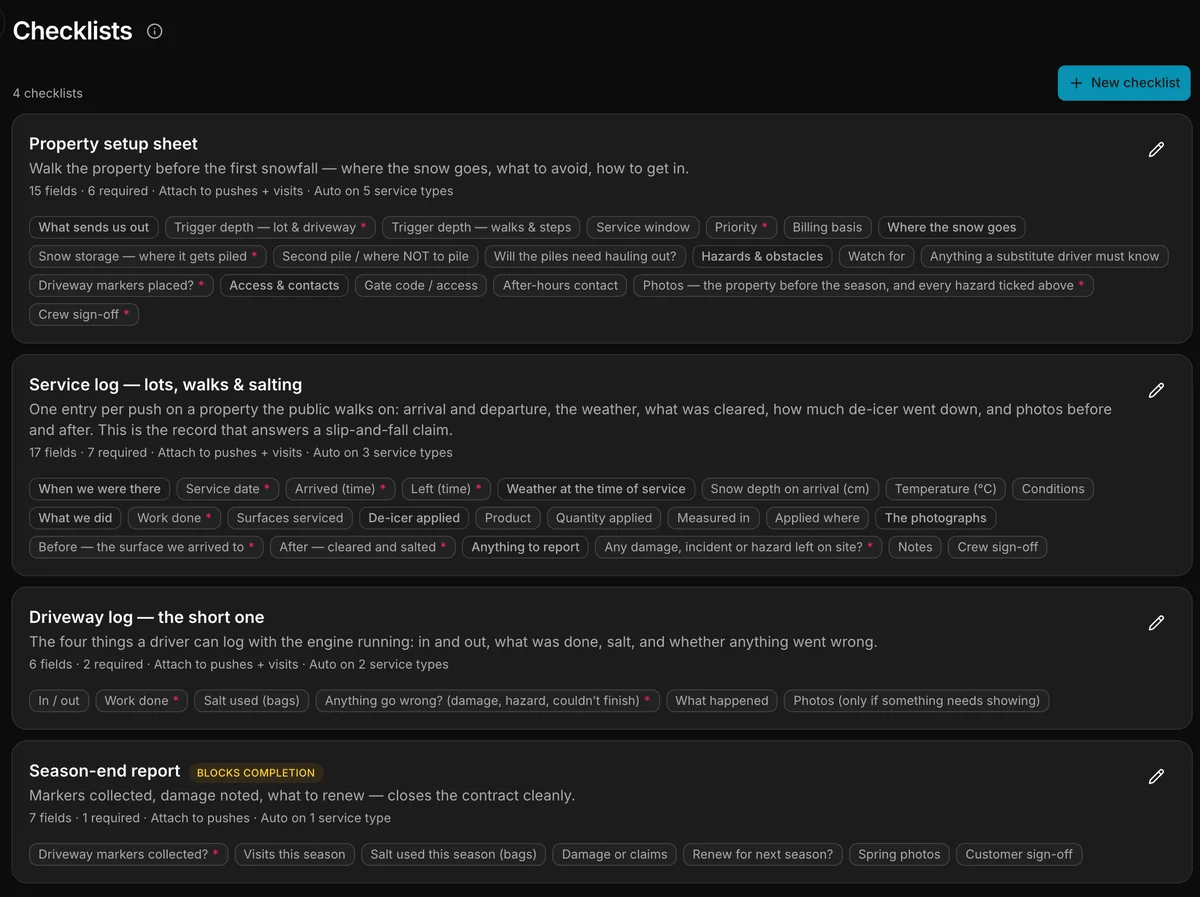Open the Season-end report title
Image resolution: width=1200 pixels, height=897 pixels.
(x=104, y=771)
